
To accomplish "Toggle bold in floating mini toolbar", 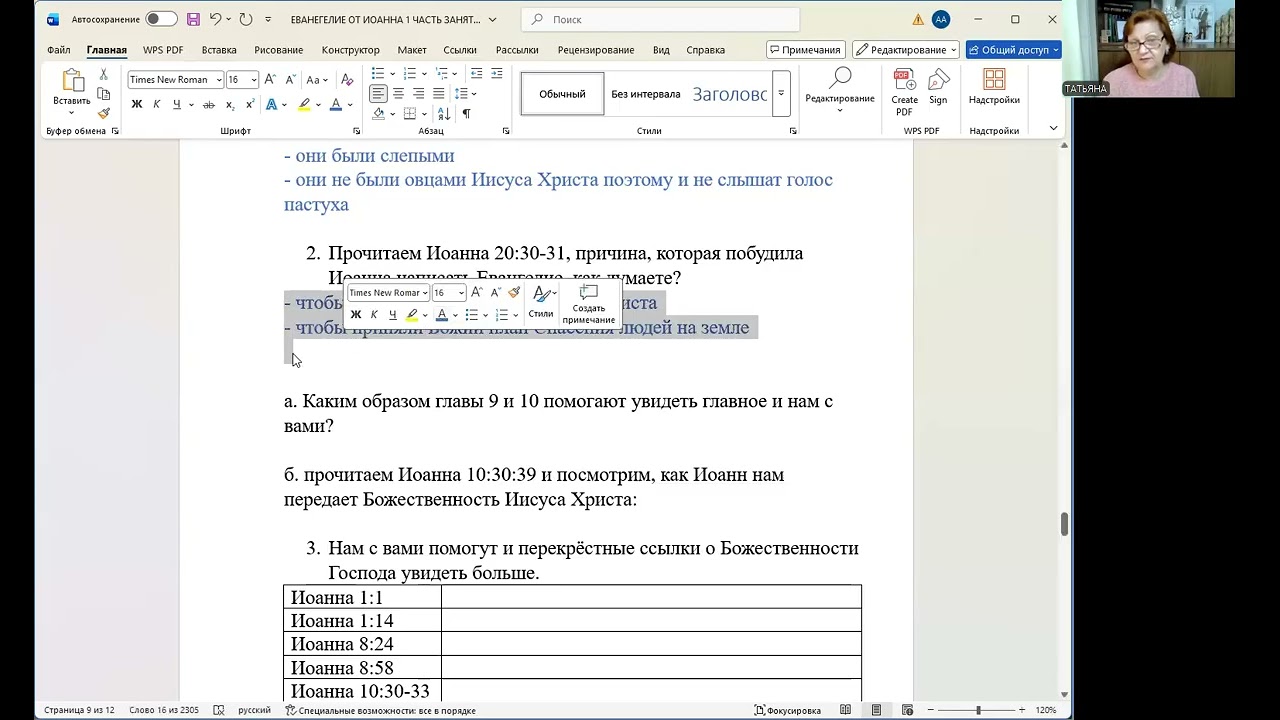I will (355, 315).
